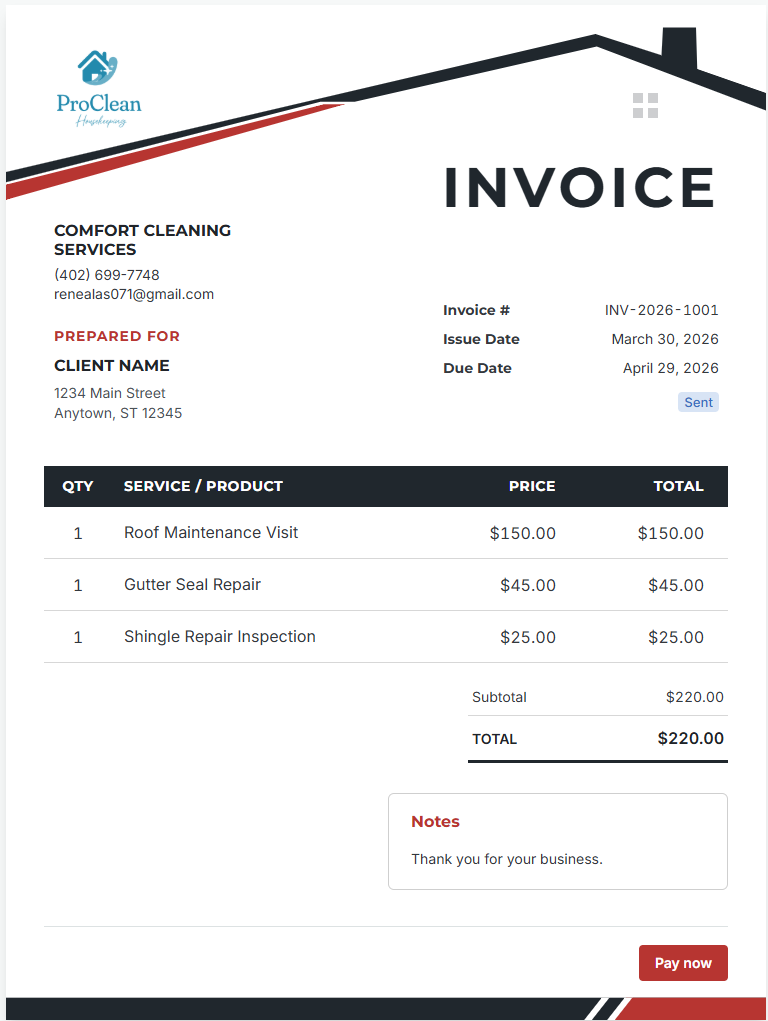Image resolution: width=768 pixels, height=1021 pixels.
Task: Click the Gutter Seal Repair row
Action: tap(386, 585)
